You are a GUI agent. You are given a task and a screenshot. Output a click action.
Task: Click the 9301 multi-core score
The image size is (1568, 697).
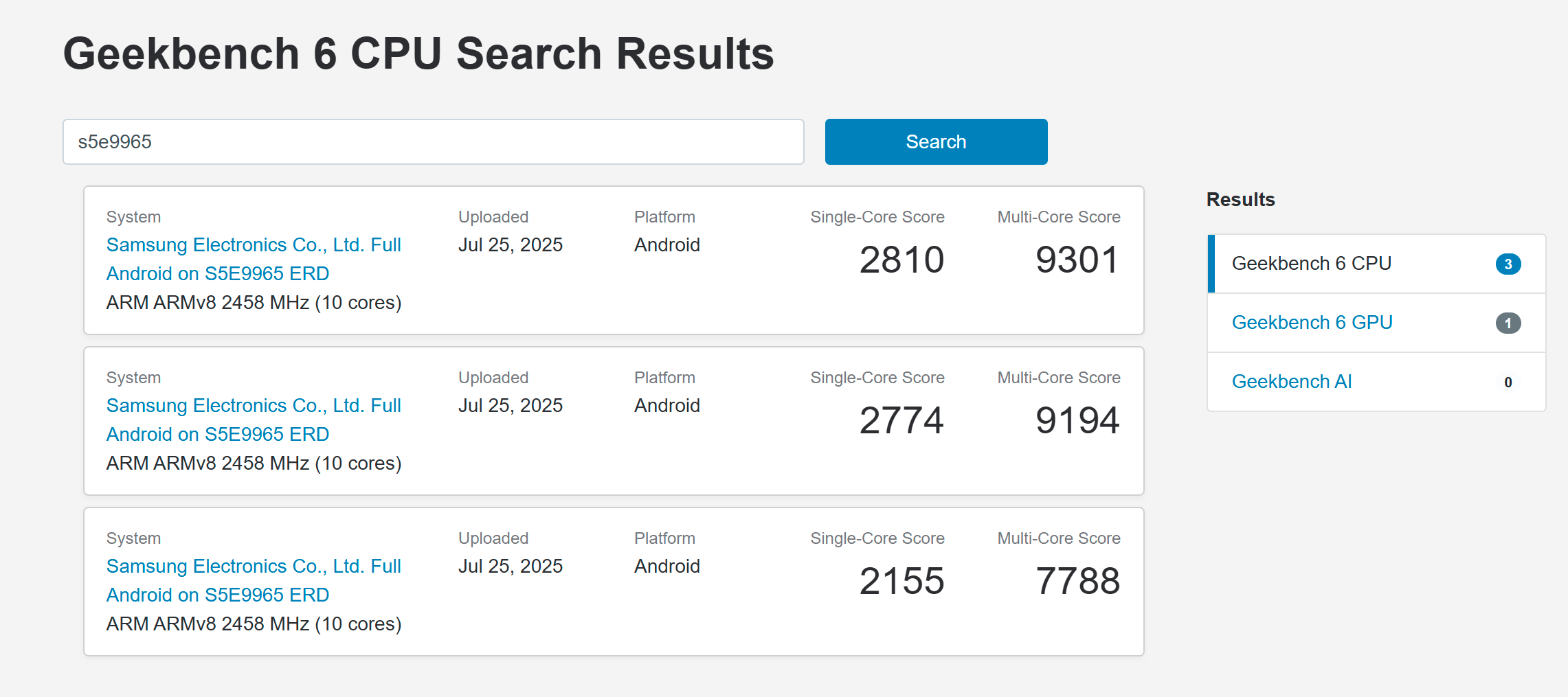tap(1077, 260)
